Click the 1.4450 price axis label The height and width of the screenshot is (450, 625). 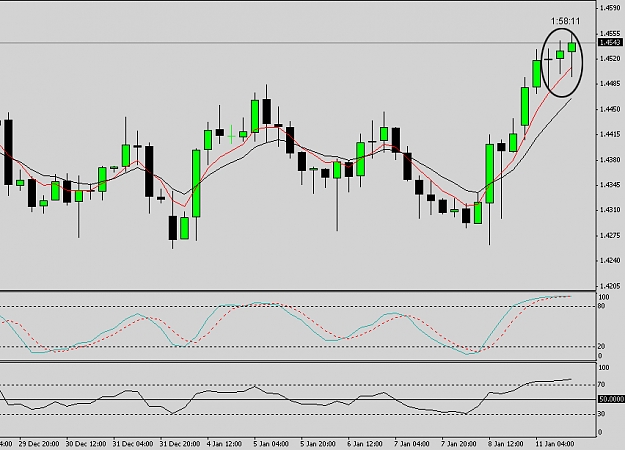(x=611, y=109)
